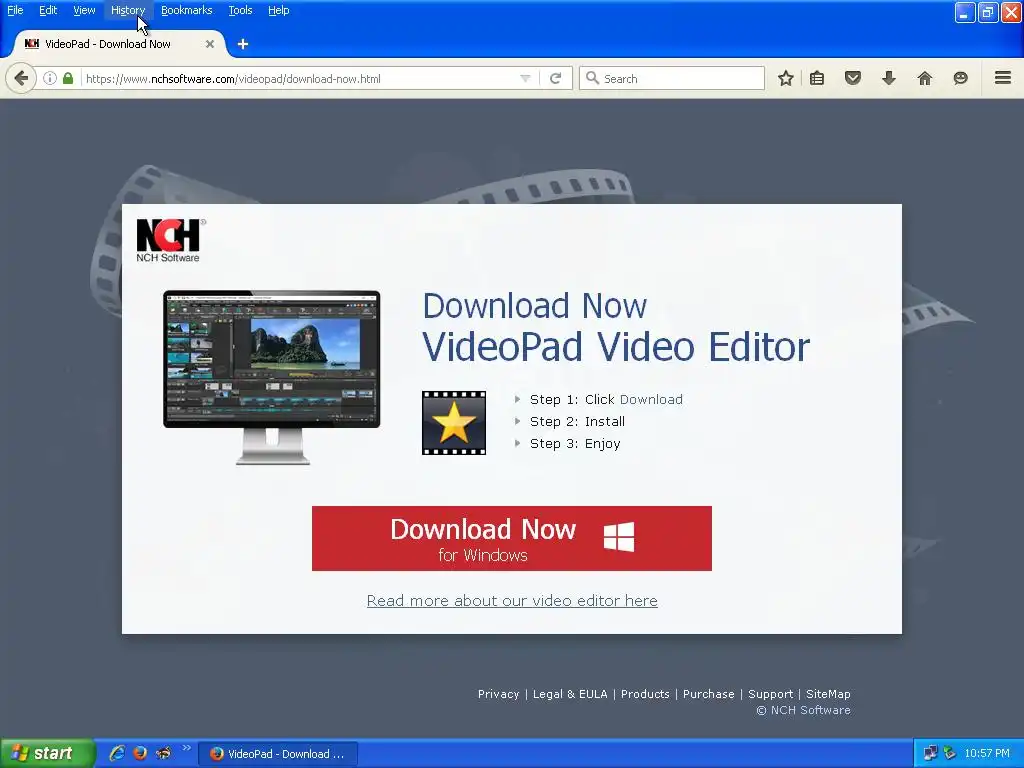Go back with the back arrow button

[x=21, y=79]
